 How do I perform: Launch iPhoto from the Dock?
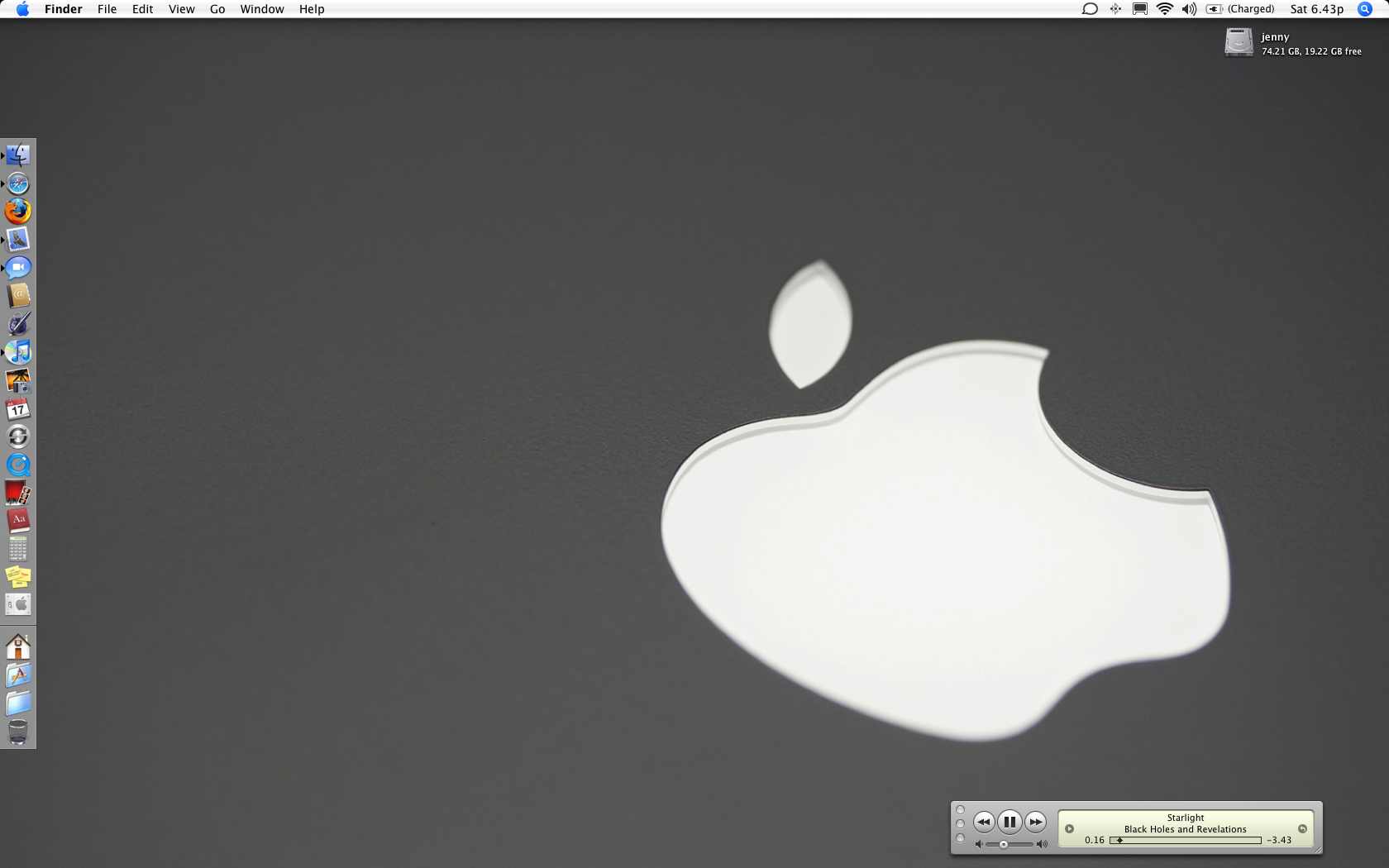tap(18, 380)
